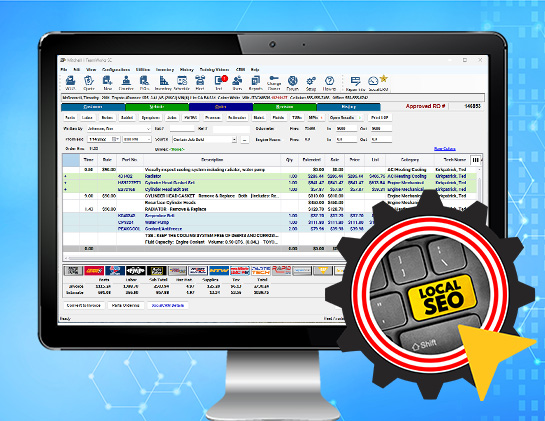Expand the Radiator part row plus sign

[65, 176]
